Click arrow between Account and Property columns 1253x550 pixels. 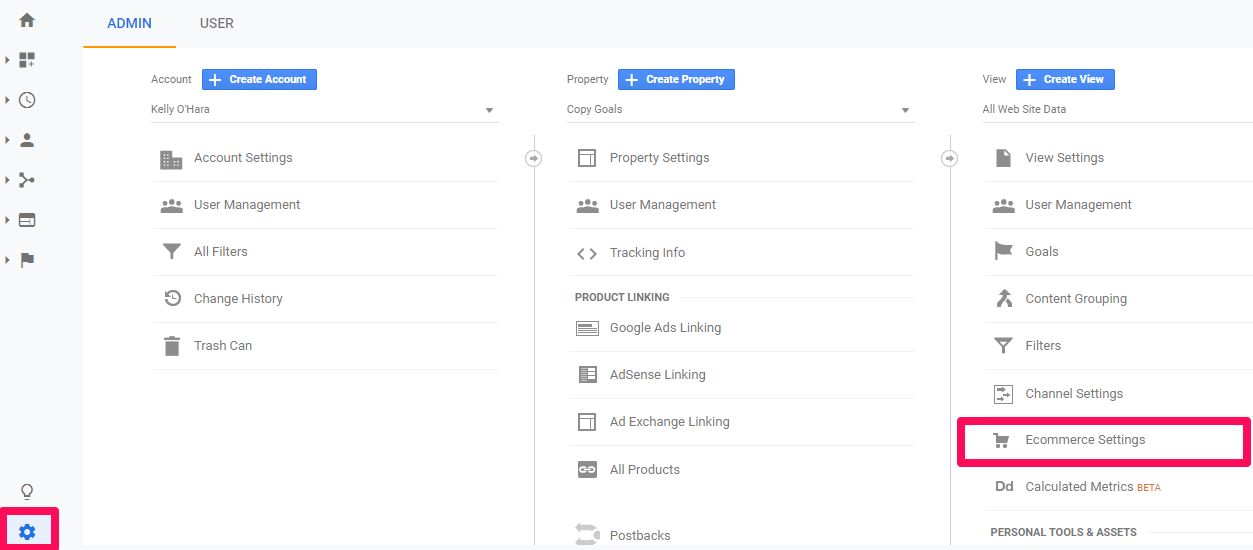(x=534, y=158)
